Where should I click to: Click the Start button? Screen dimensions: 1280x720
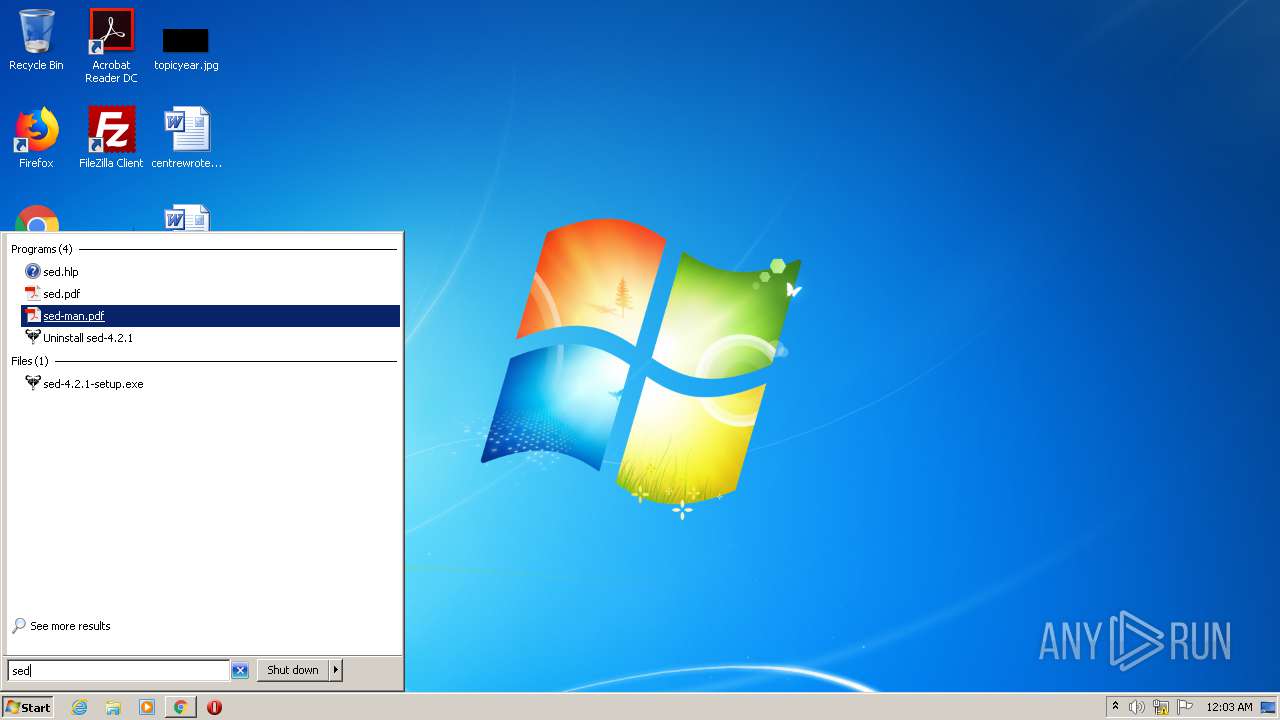[27, 707]
